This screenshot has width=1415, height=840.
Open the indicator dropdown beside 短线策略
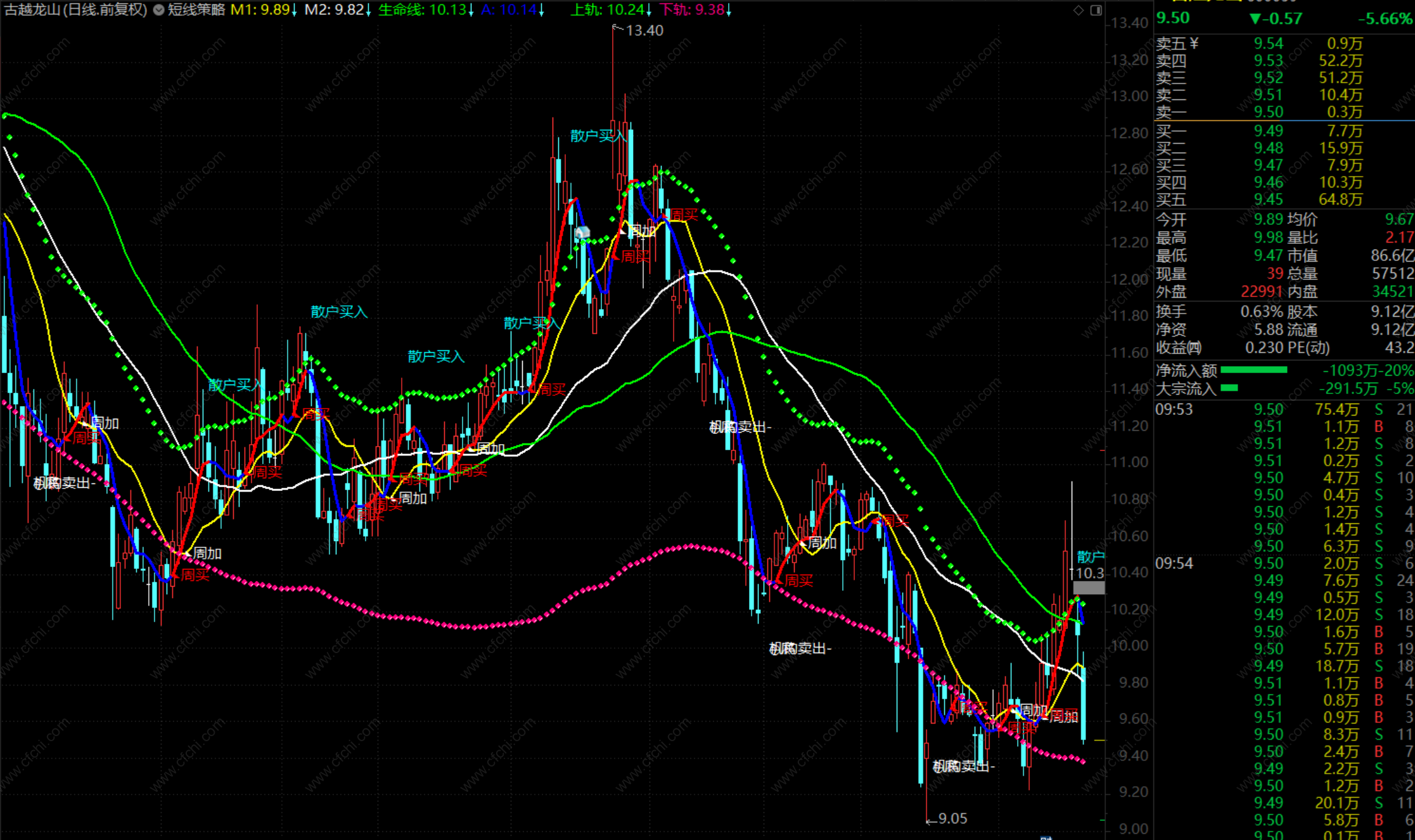(x=158, y=10)
